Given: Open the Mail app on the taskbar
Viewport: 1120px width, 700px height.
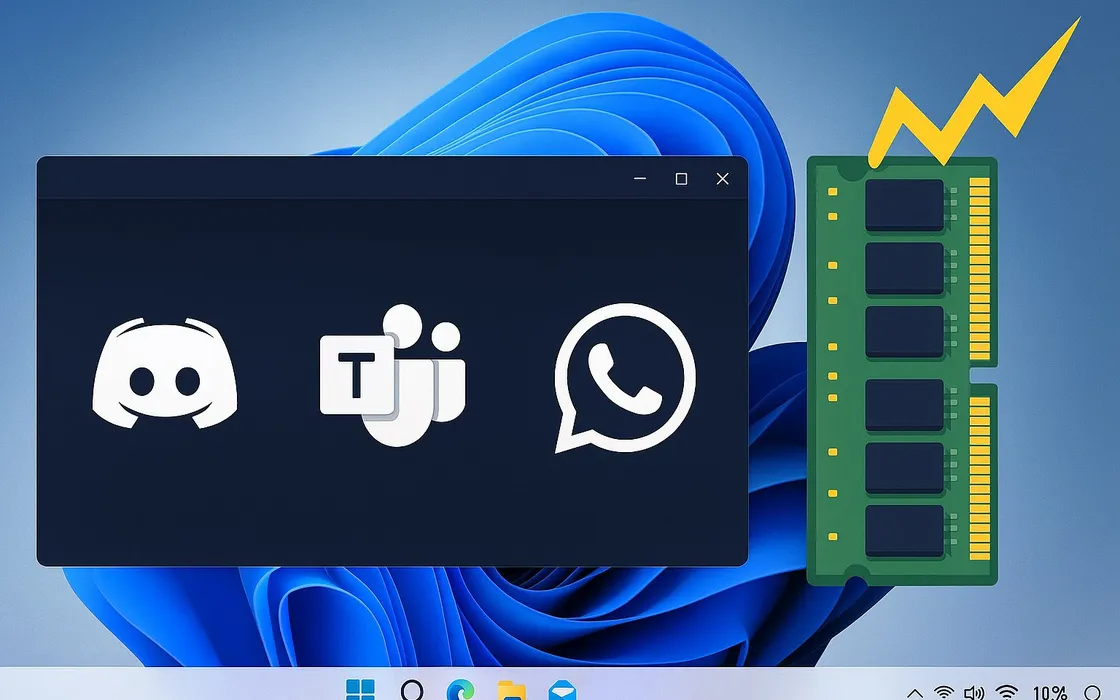Looking at the screenshot, I should point(563,689).
